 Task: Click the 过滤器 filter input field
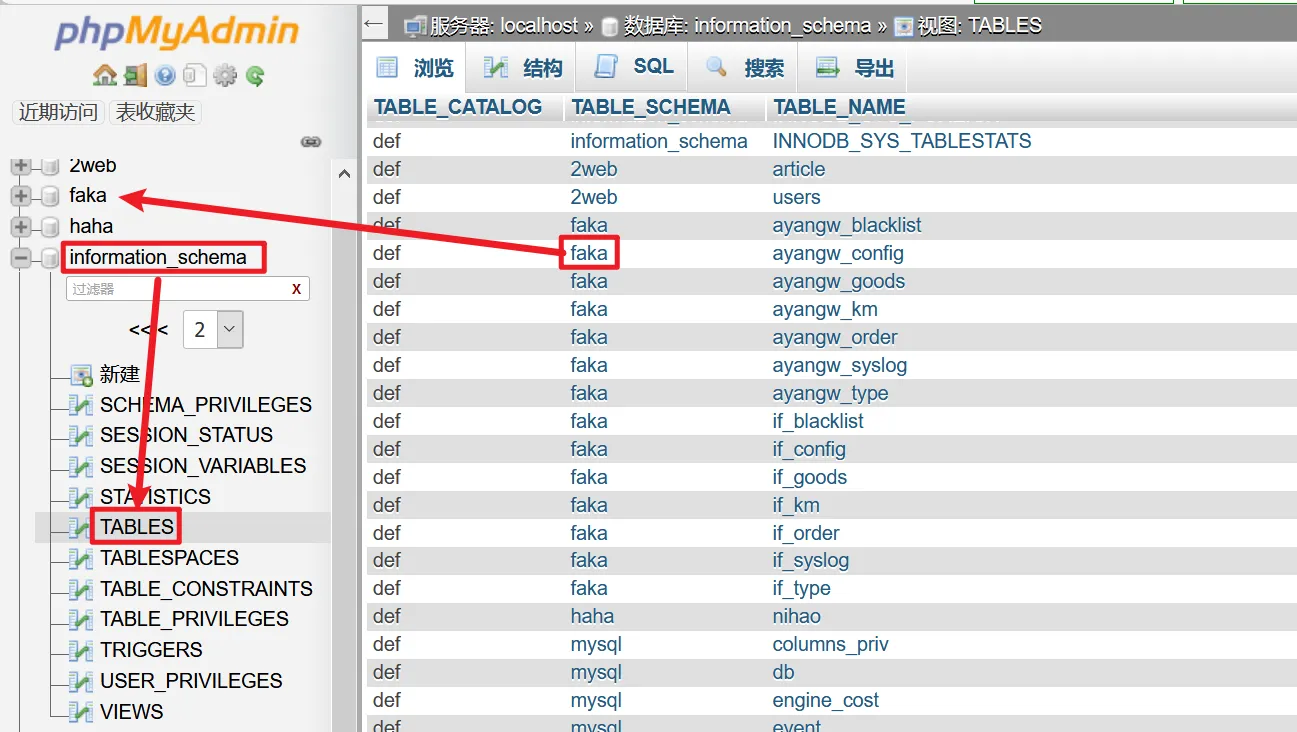[x=175, y=289]
